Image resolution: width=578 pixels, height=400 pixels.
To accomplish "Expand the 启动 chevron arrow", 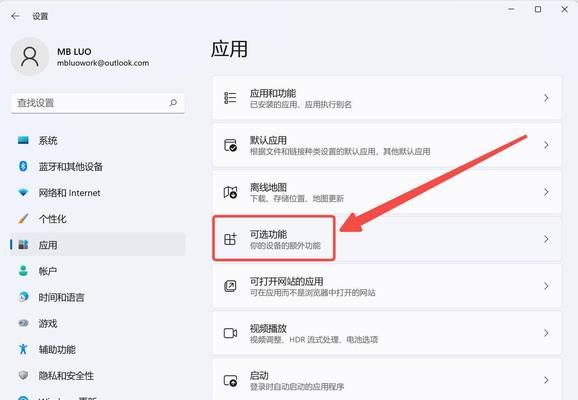I will [546, 380].
